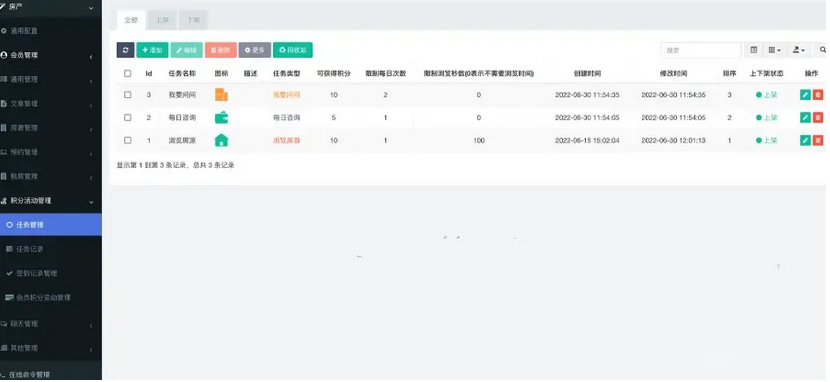Screen dimensions: 830x382
Task: Switch to the 下架 tab
Action: pyautogui.click(x=193, y=20)
